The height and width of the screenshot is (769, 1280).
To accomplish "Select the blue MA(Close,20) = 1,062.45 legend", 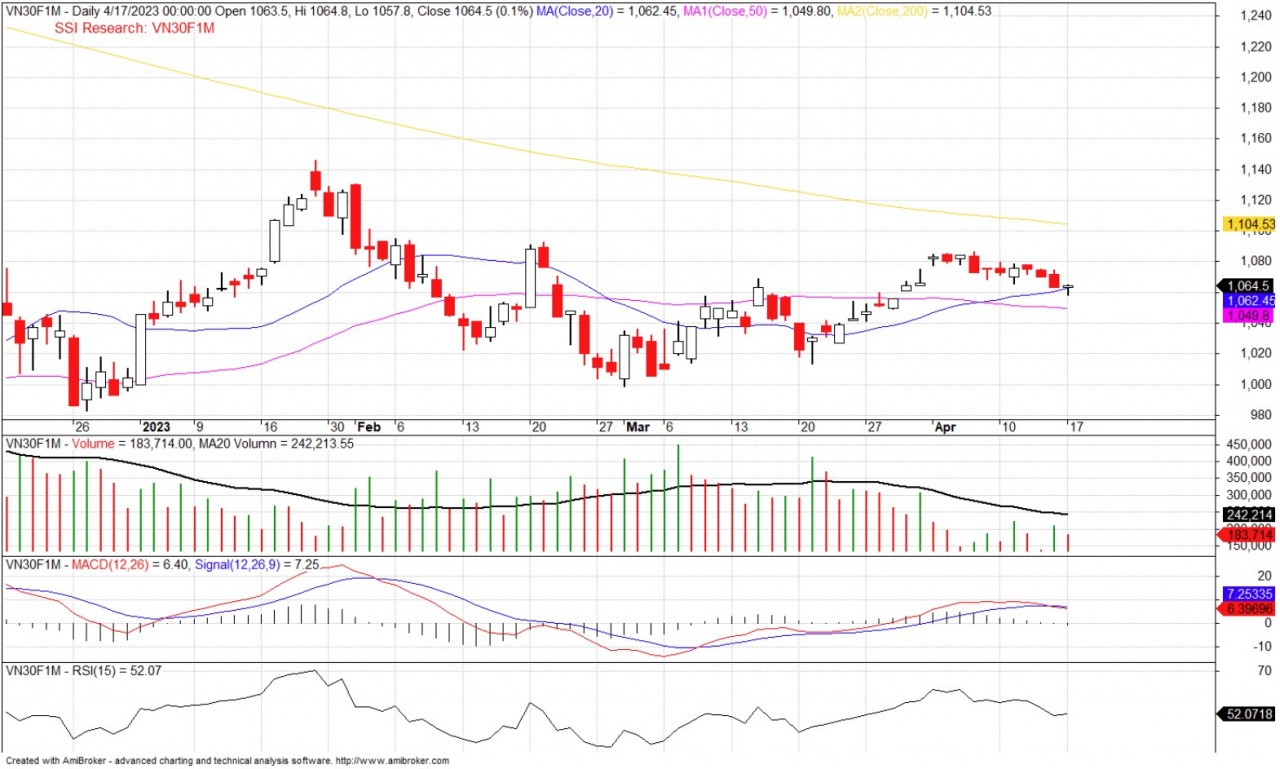I will point(605,11).
